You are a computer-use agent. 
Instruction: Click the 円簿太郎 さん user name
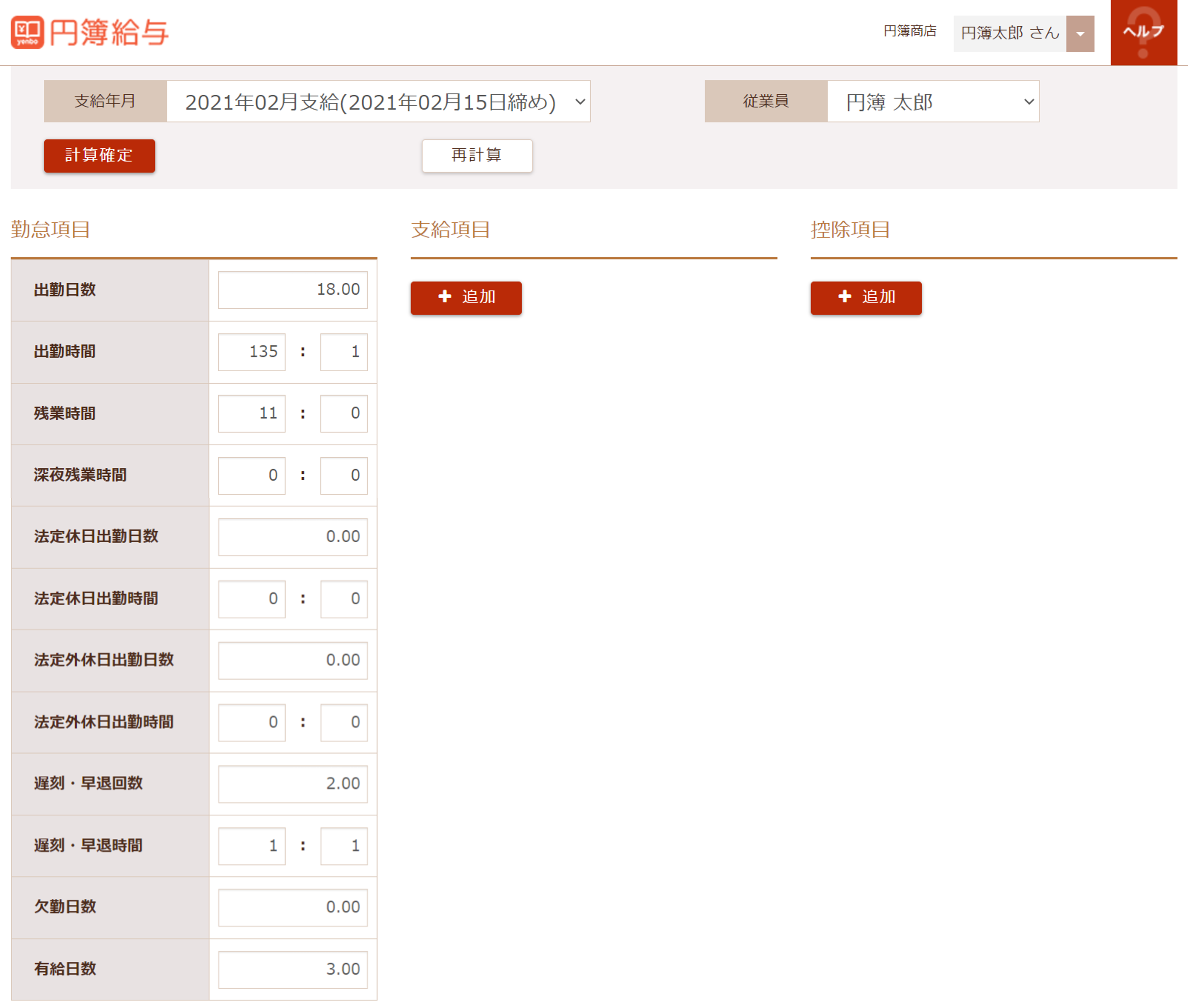[x=1010, y=33]
